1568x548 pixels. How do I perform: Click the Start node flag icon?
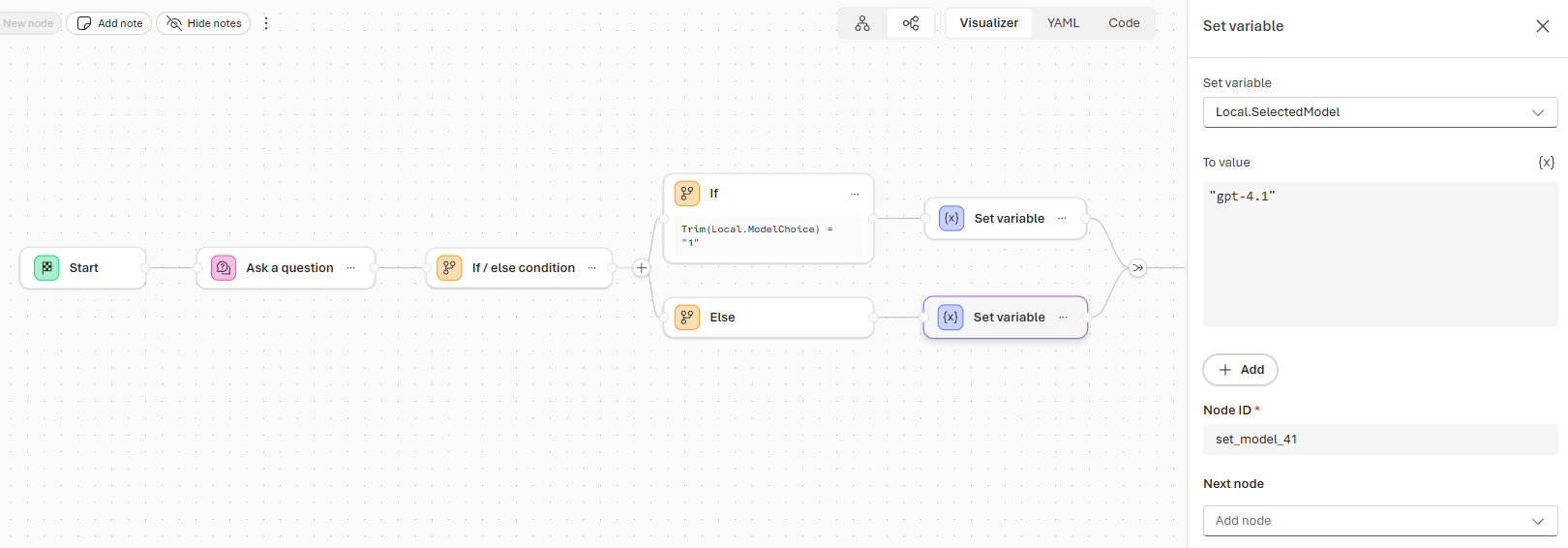point(46,268)
